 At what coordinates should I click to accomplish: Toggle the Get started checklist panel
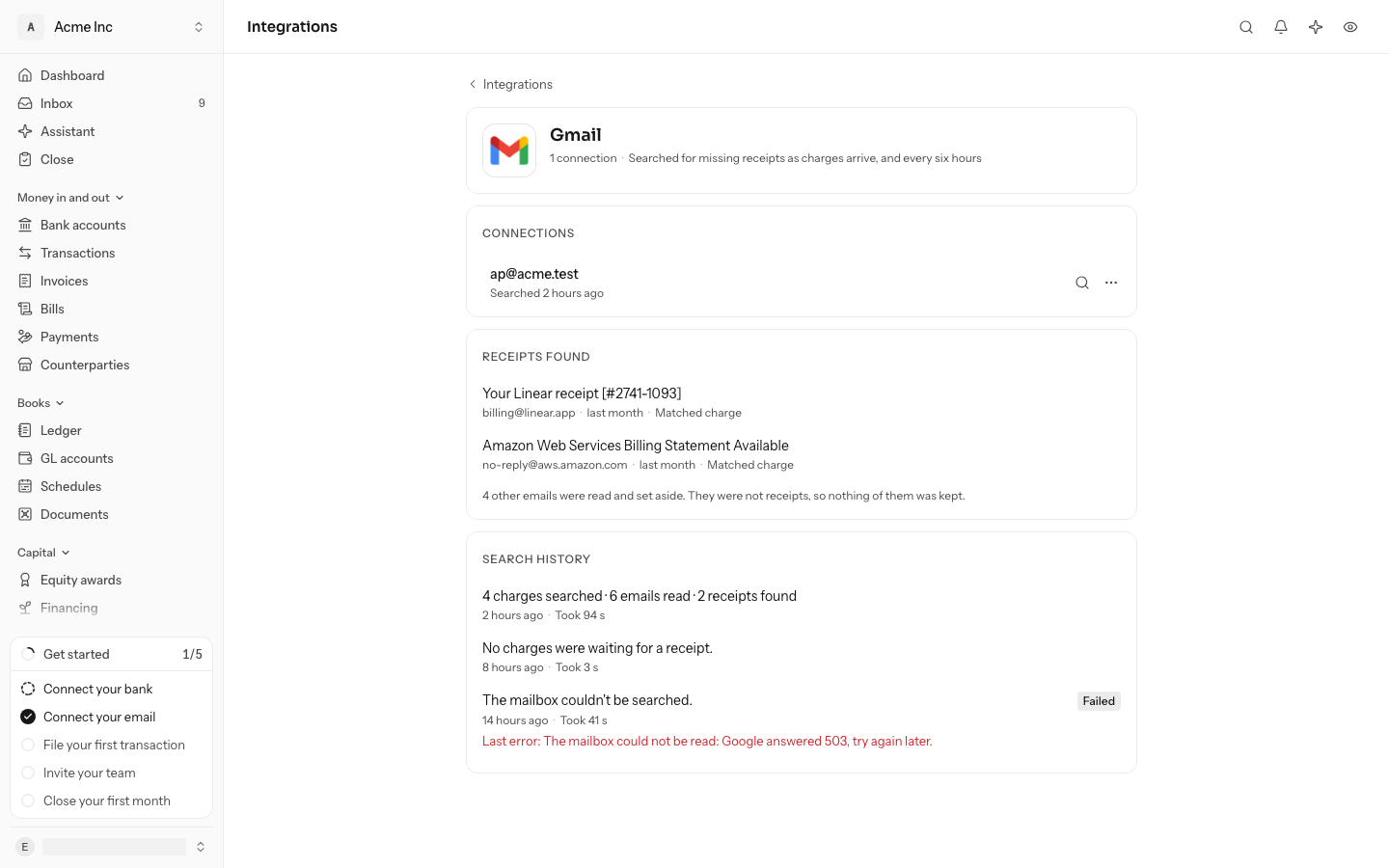112,654
